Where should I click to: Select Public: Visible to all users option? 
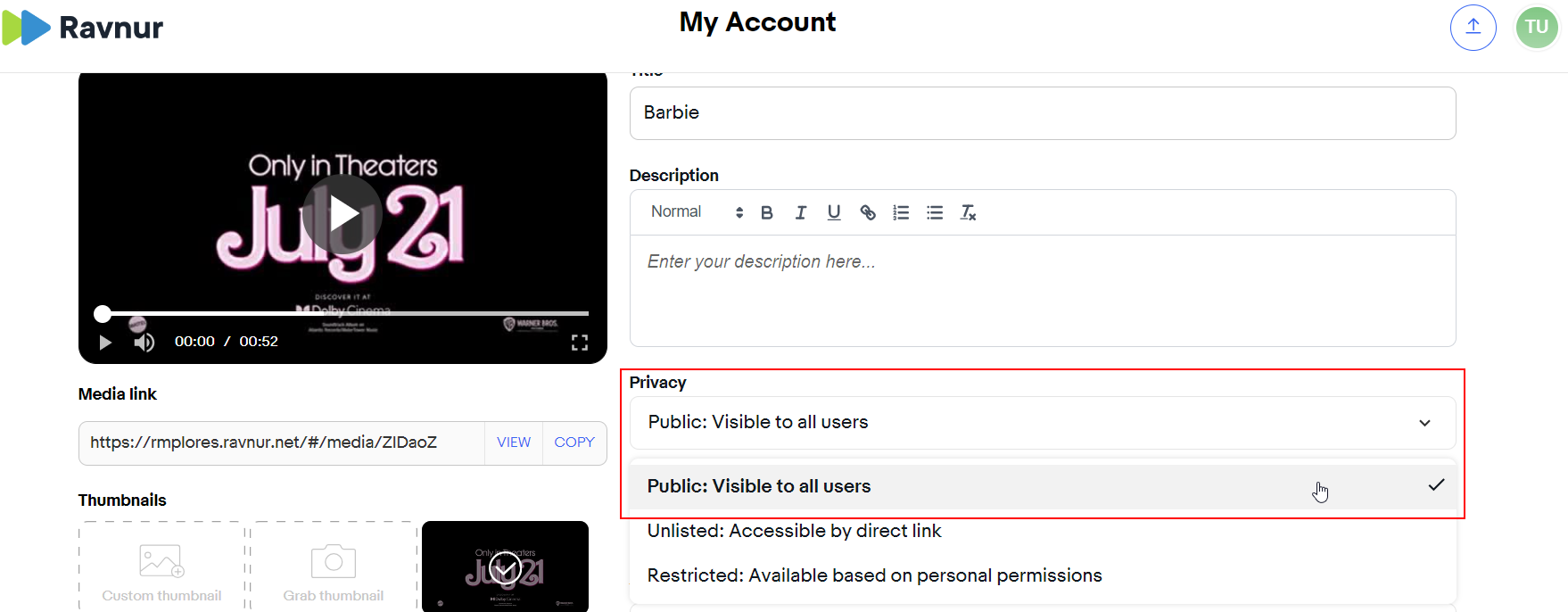(1043, 486)
